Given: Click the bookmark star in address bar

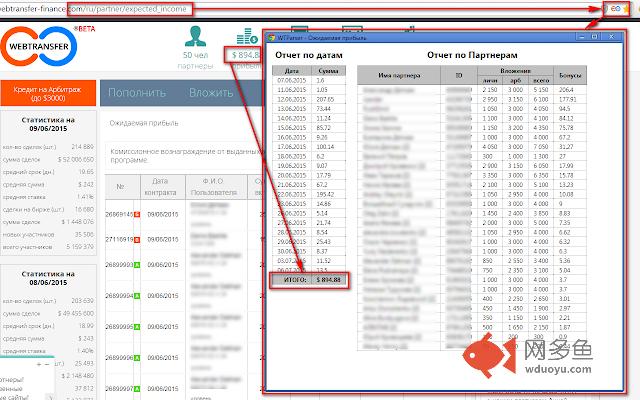Looking at the screenshot, I should 626,9.
